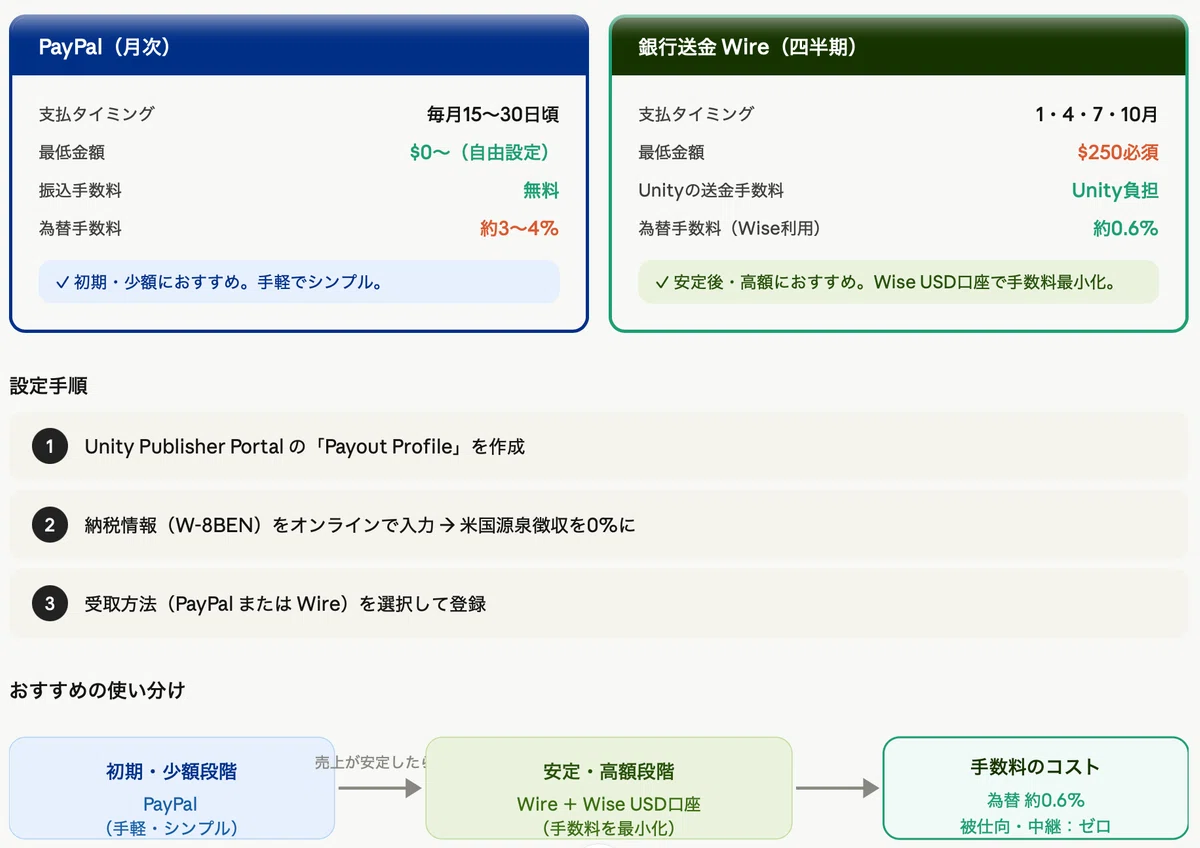Click the step 2 number badge
The height and width of the screenshot is (848, 1200).
pos(50,525)
